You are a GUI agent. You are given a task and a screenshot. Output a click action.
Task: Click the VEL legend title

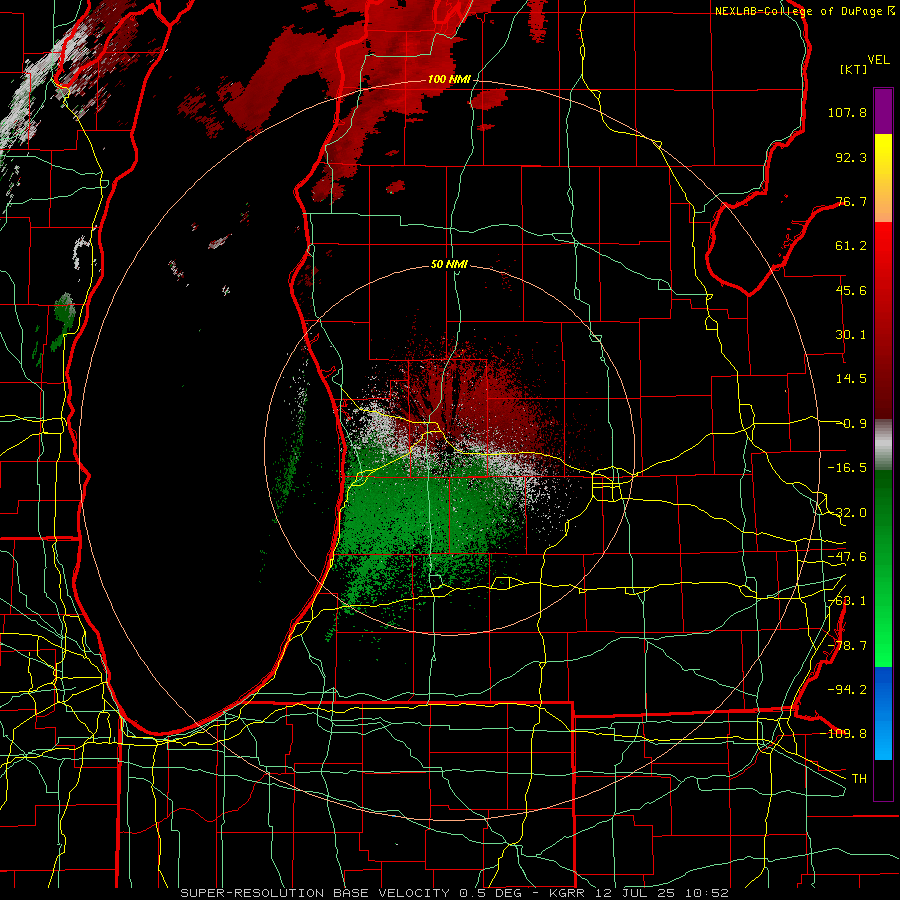(x=879, y=60)
